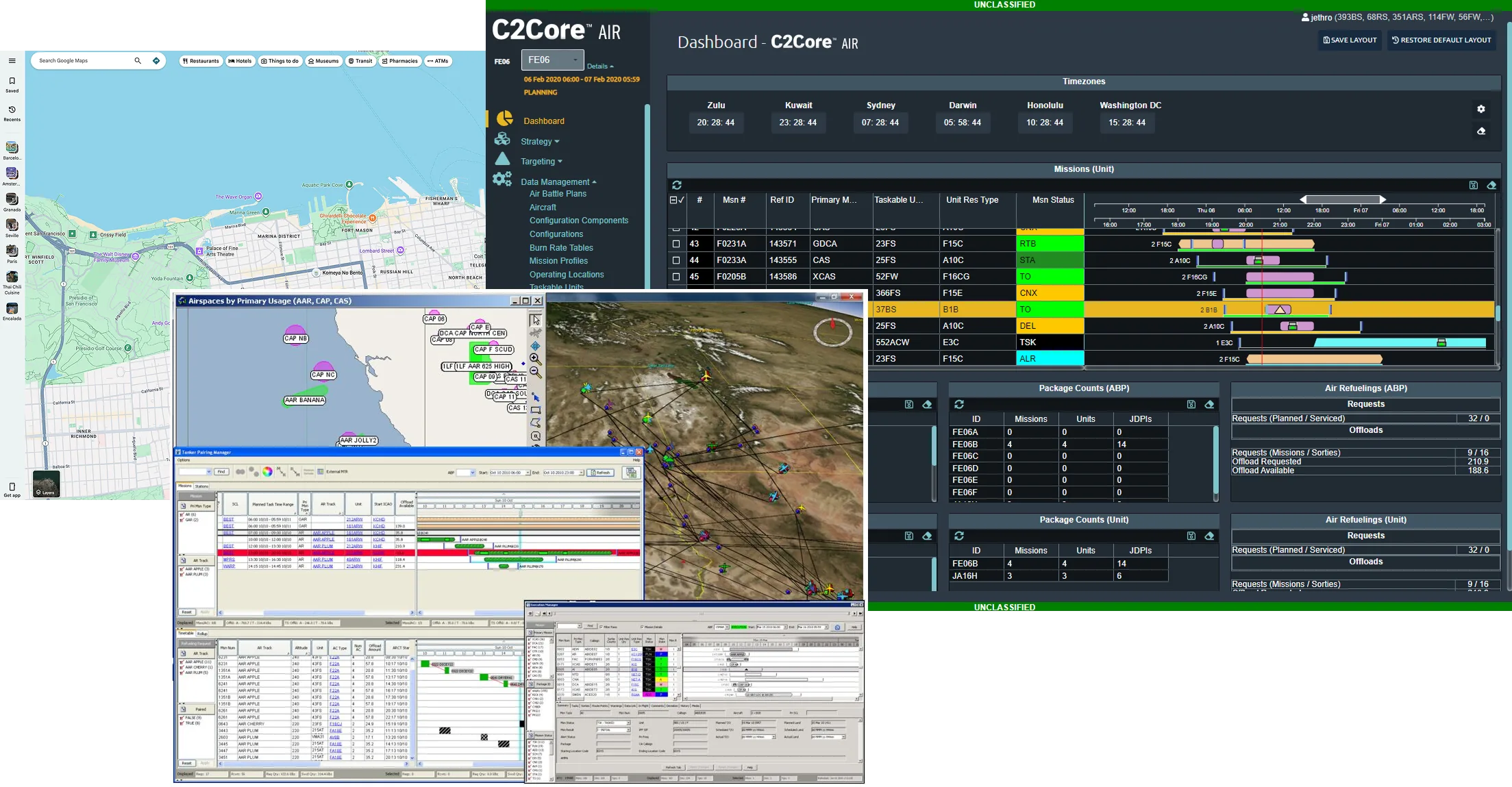The image size is (1512, 787).
Task: Save the Package Counts (ABP) panel
Action: (x=1191, y=405)
